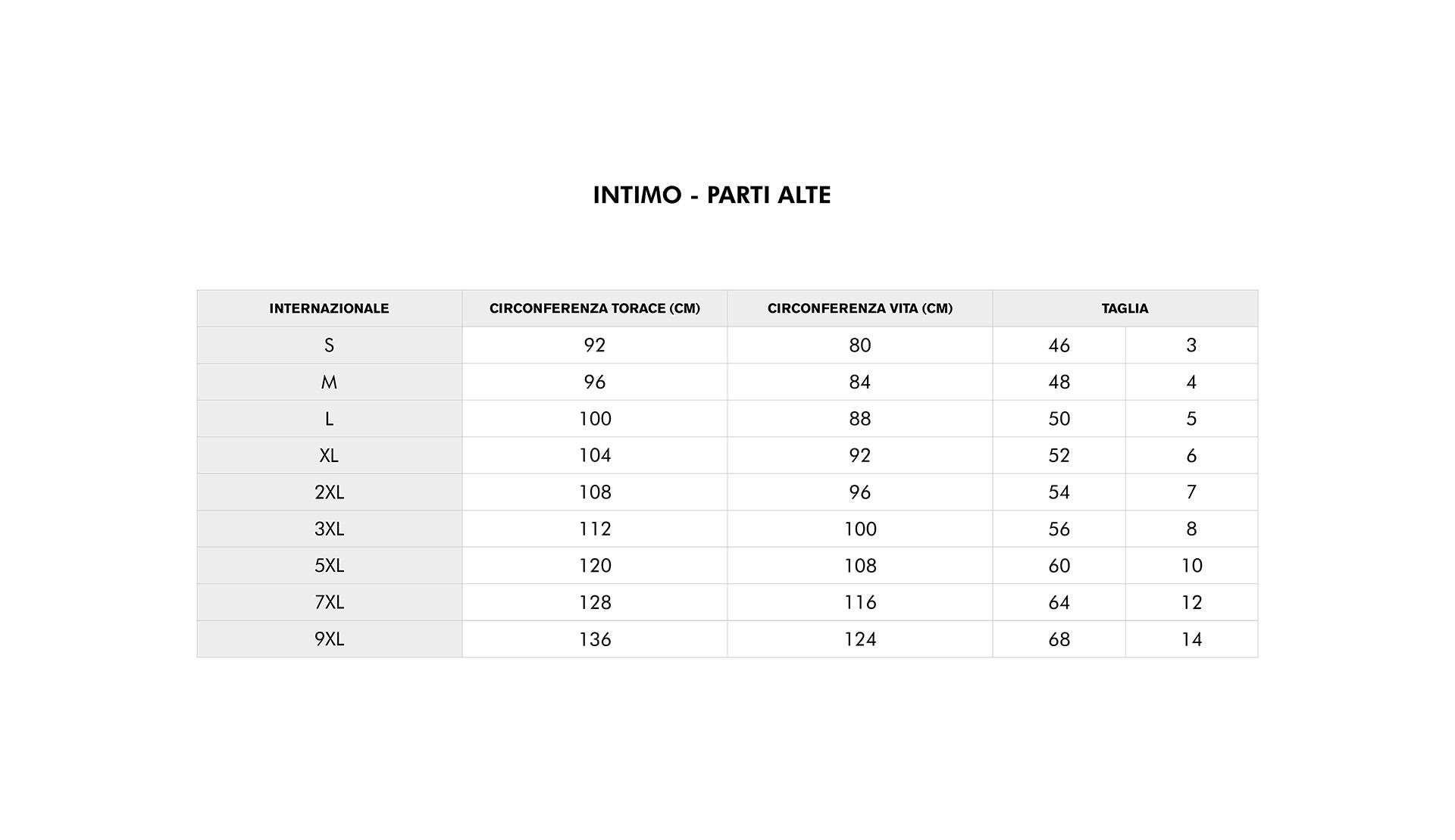Click the S size row label
The image size is (1455, 840).
click(x=329, y=345)
